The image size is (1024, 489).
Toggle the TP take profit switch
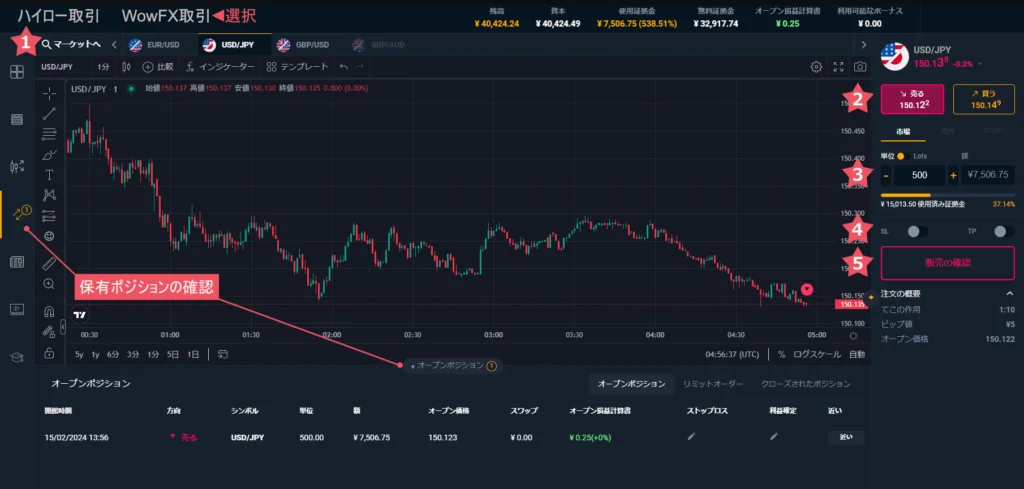(x=1004, y=231)
